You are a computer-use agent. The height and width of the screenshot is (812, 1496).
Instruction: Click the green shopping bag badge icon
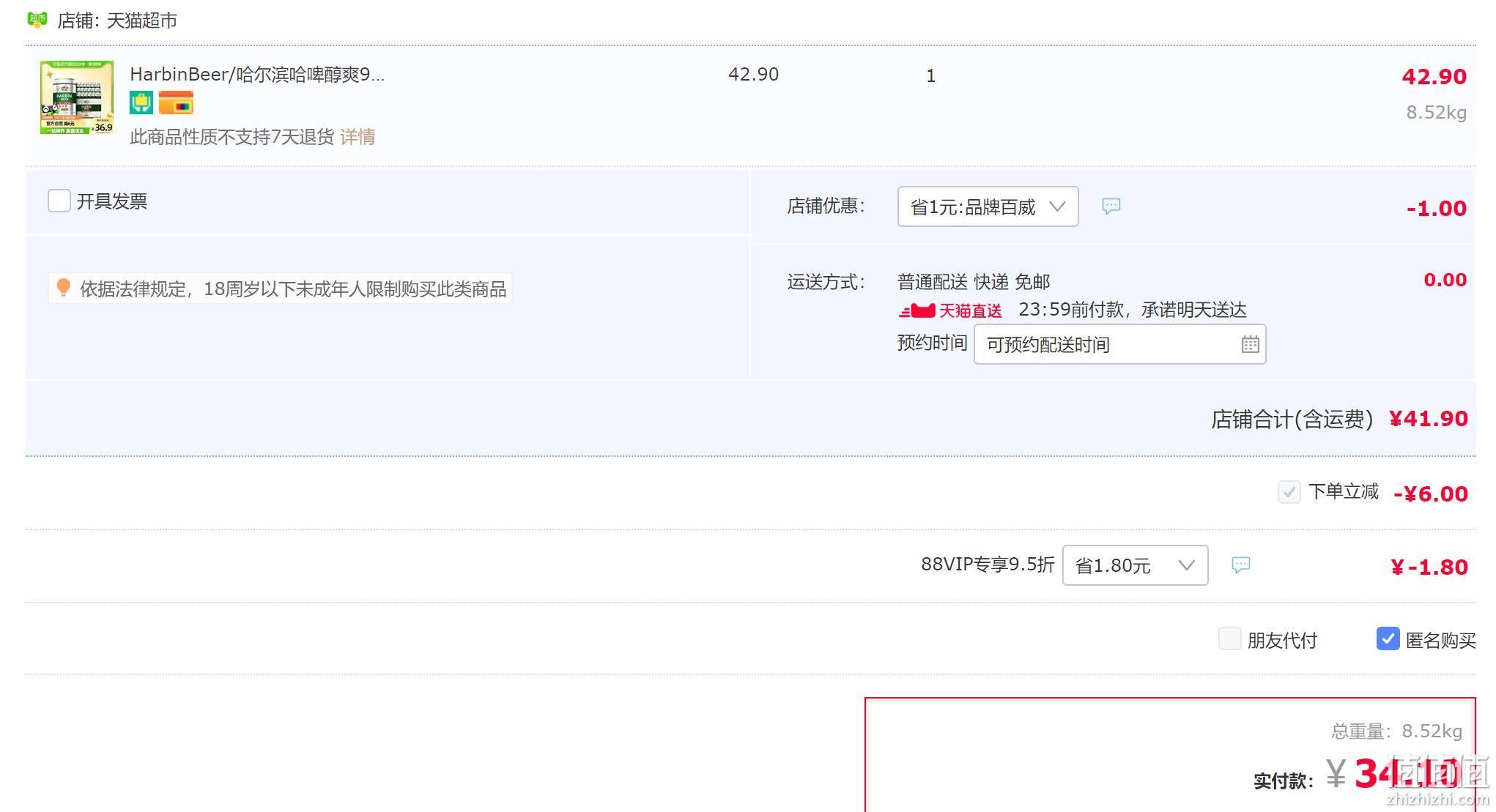141,103
